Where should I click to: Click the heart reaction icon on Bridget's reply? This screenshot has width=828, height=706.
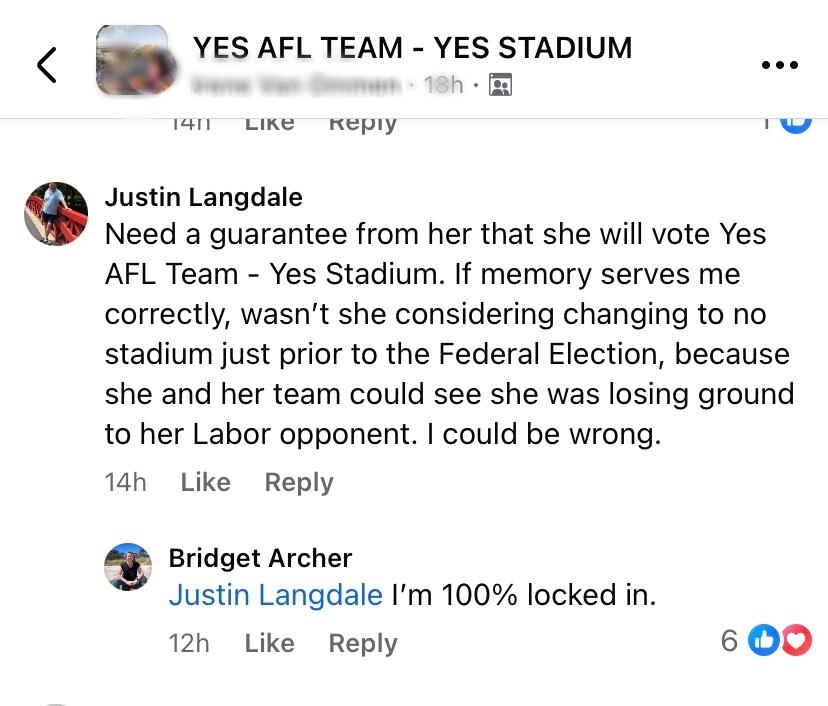[794, 640]
